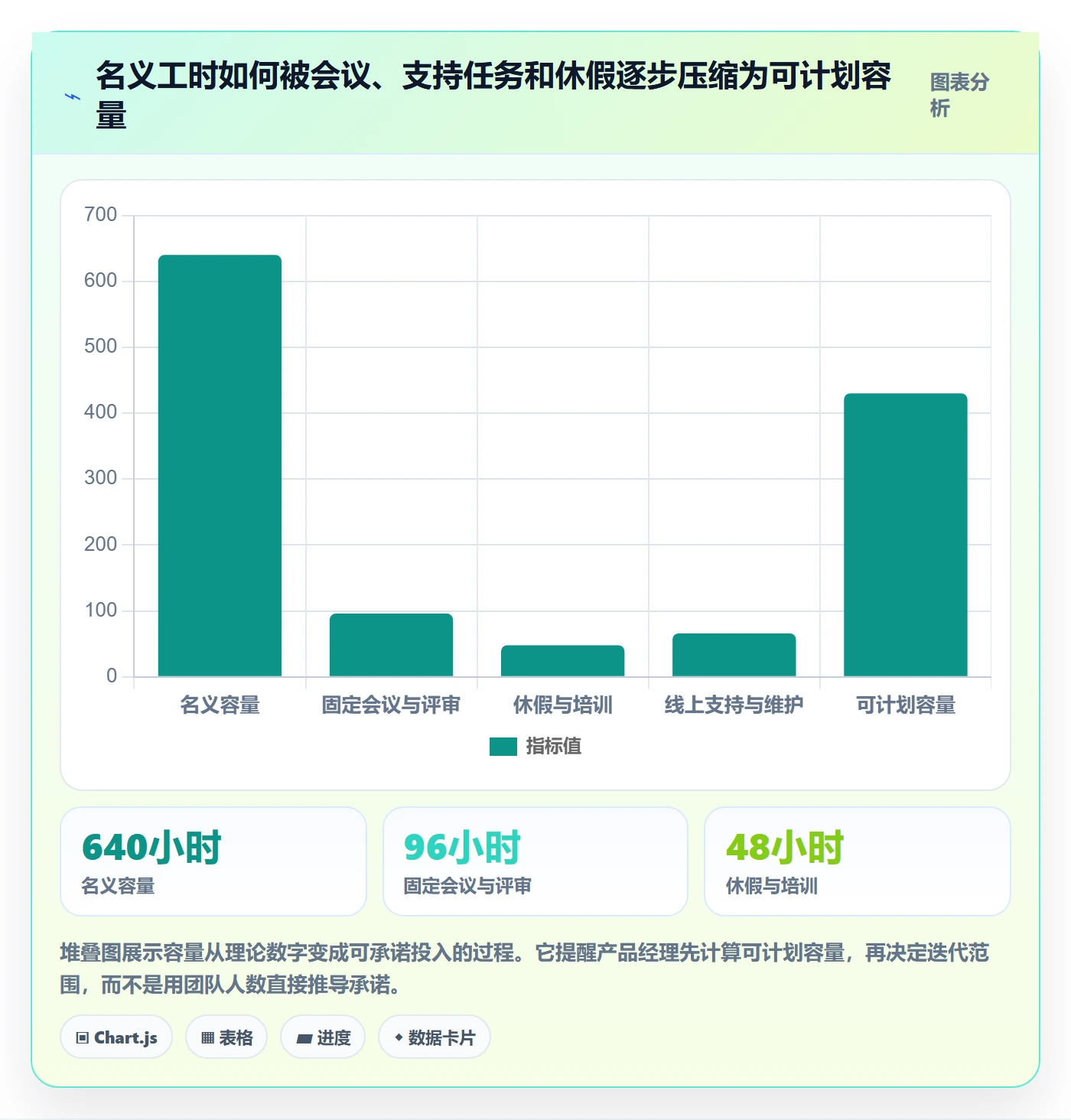Click the lightning bolt icon beside the title
This screenshot has height=1120, width=1071.
pos(73,97)
